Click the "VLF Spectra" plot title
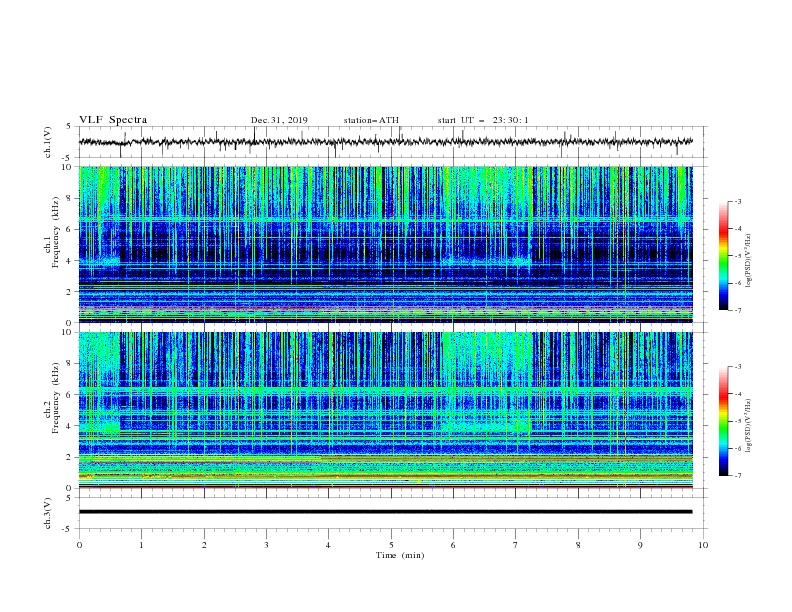The width and height of the screenshot is (792, 612). (113, 120)
